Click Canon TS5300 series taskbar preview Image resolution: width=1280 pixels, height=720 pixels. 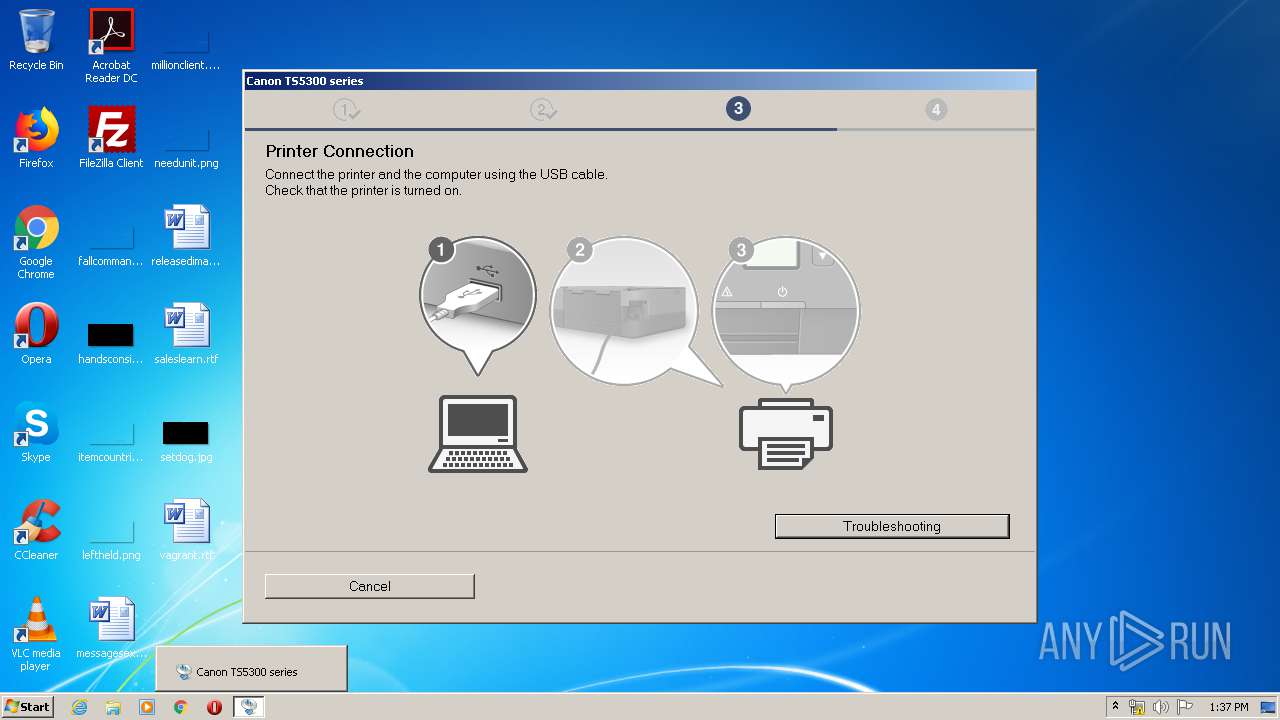[x=251, y=669]
